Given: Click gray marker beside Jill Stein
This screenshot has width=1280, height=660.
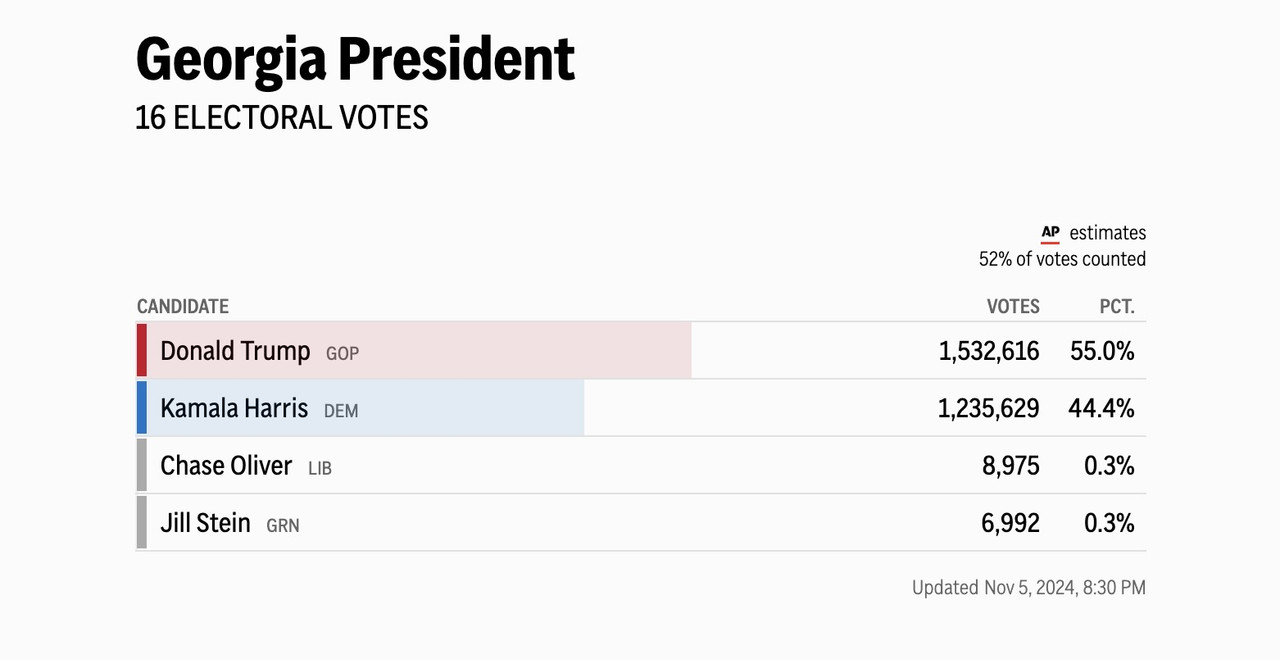Looking at the screenshot, I should tap(142, 522).
